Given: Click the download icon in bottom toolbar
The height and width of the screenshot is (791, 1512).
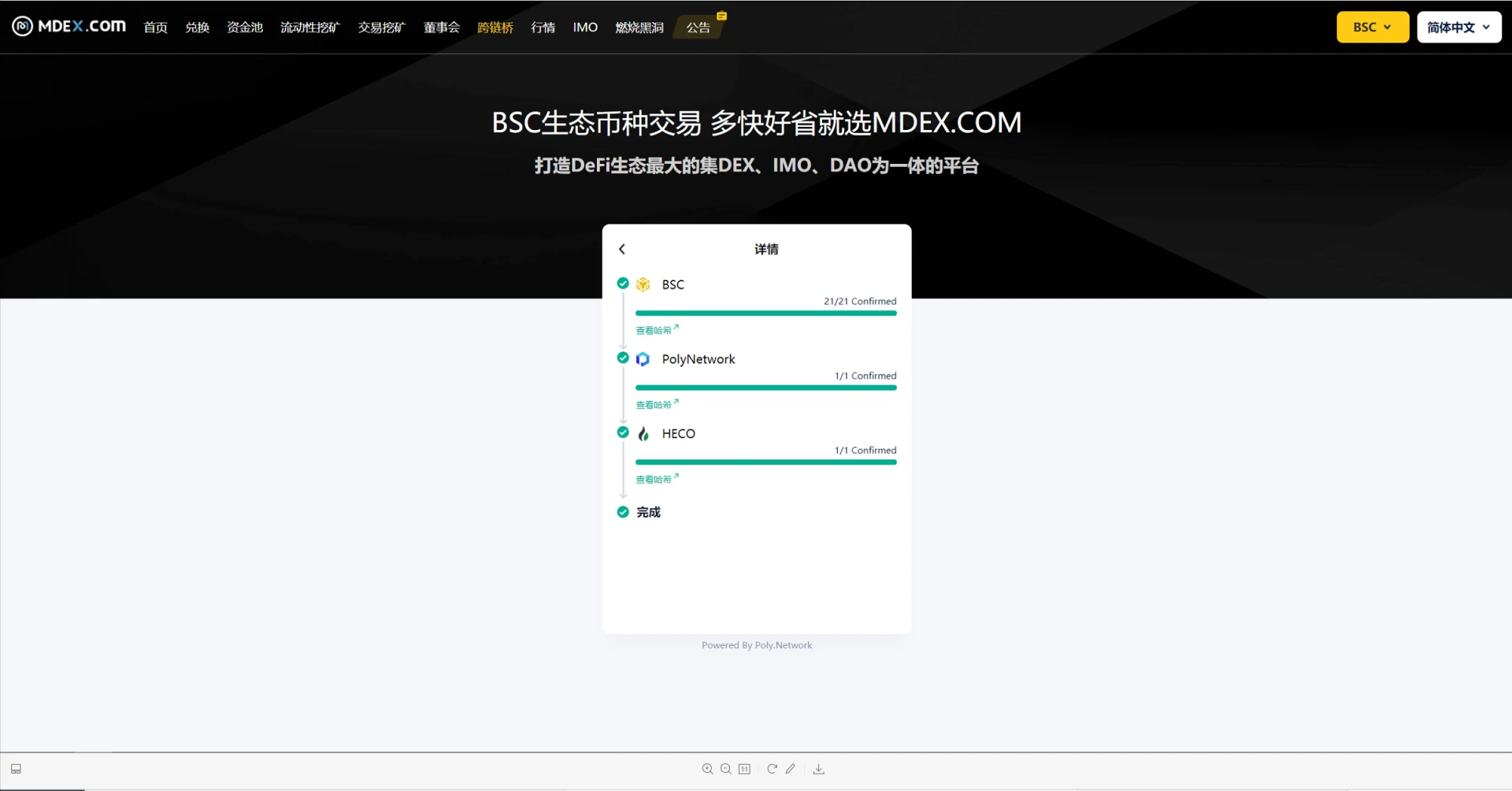Looking at the screenshot, I should point(818,769).
